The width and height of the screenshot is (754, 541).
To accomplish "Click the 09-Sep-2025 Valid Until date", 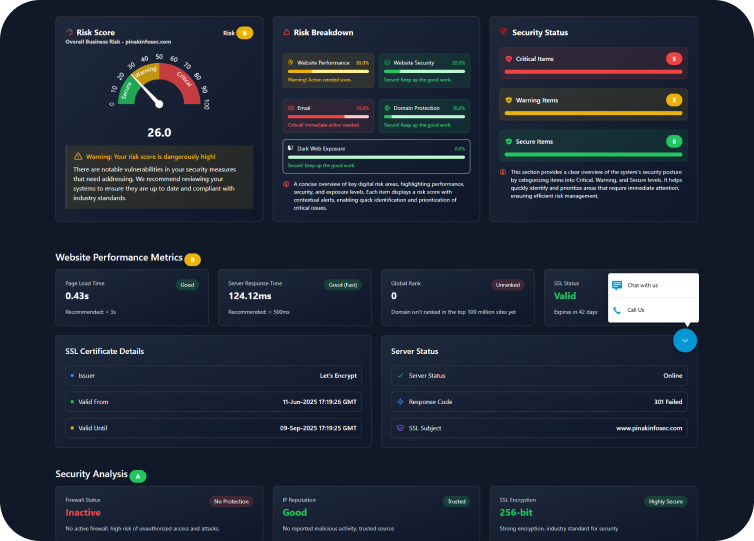I will tap(318, 428).
